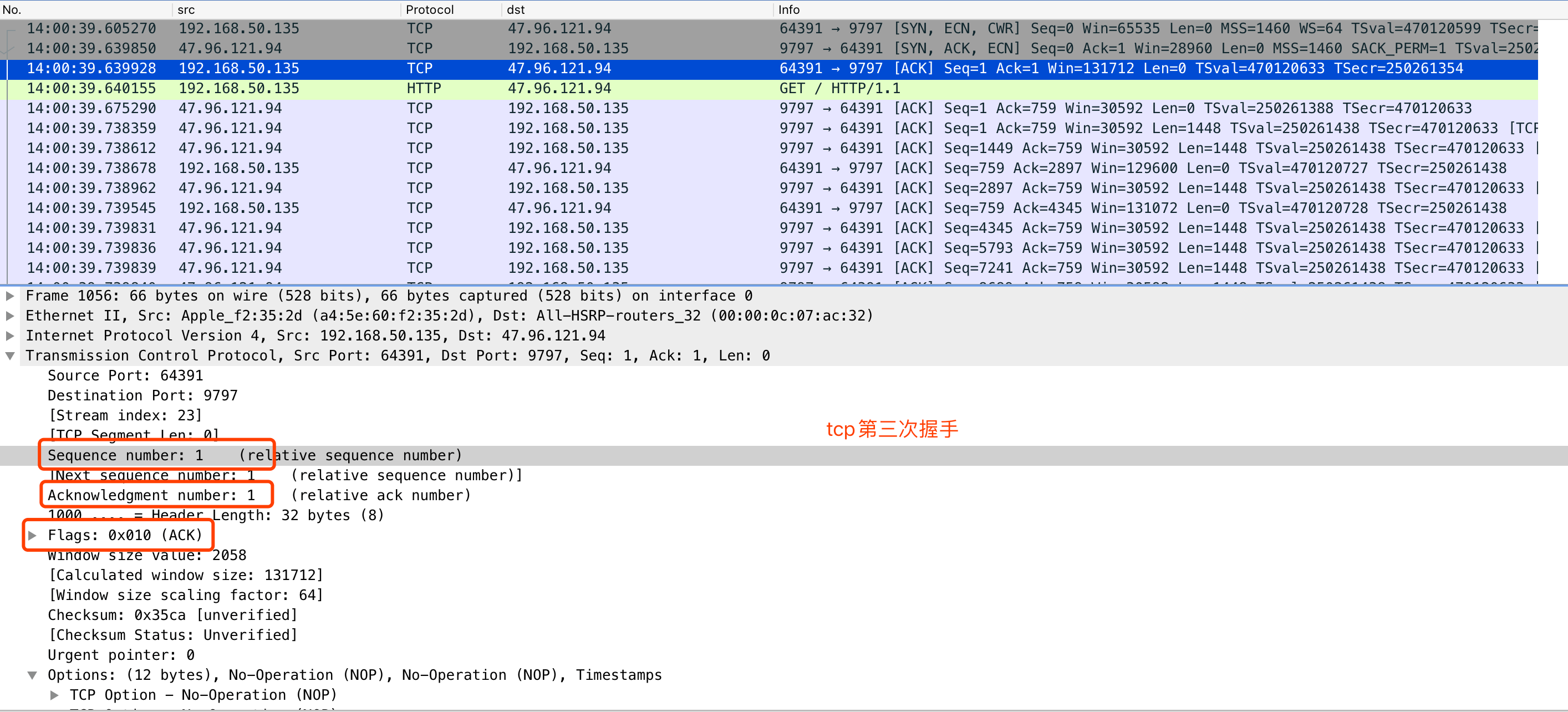The image size is (1568, 712).
Task: Sort packets by the Info column header
Action: pyautogui.click(x=1170, y=10)
